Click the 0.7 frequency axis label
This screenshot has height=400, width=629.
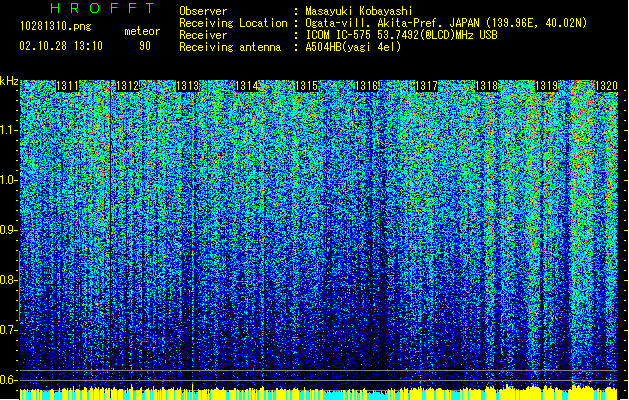point(9,330)
